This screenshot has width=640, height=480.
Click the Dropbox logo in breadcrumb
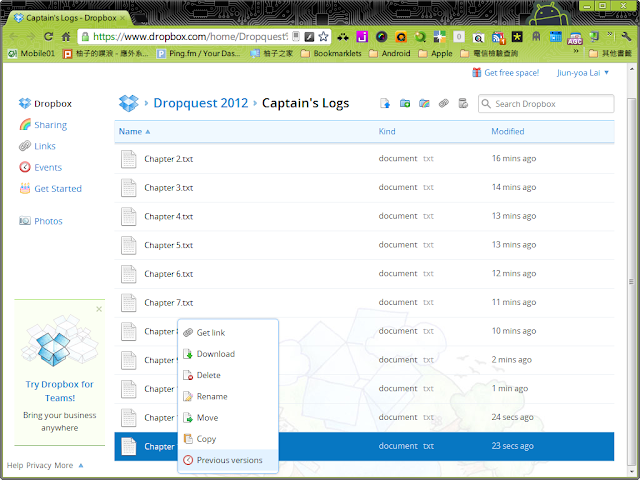tap(129, 103)
